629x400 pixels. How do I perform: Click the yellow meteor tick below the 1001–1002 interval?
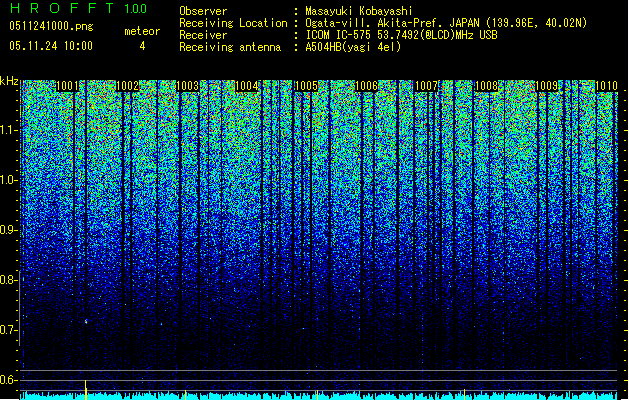[x=85, y=390]
